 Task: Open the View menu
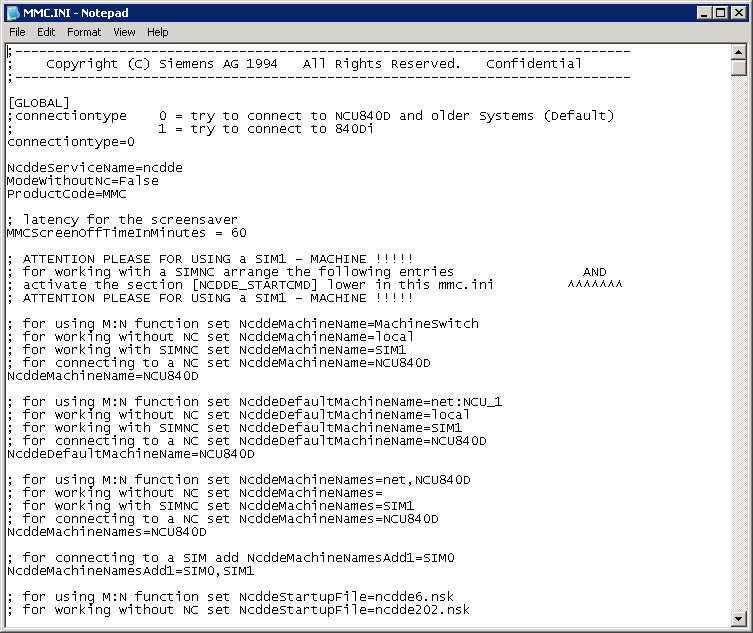(124, 32)
